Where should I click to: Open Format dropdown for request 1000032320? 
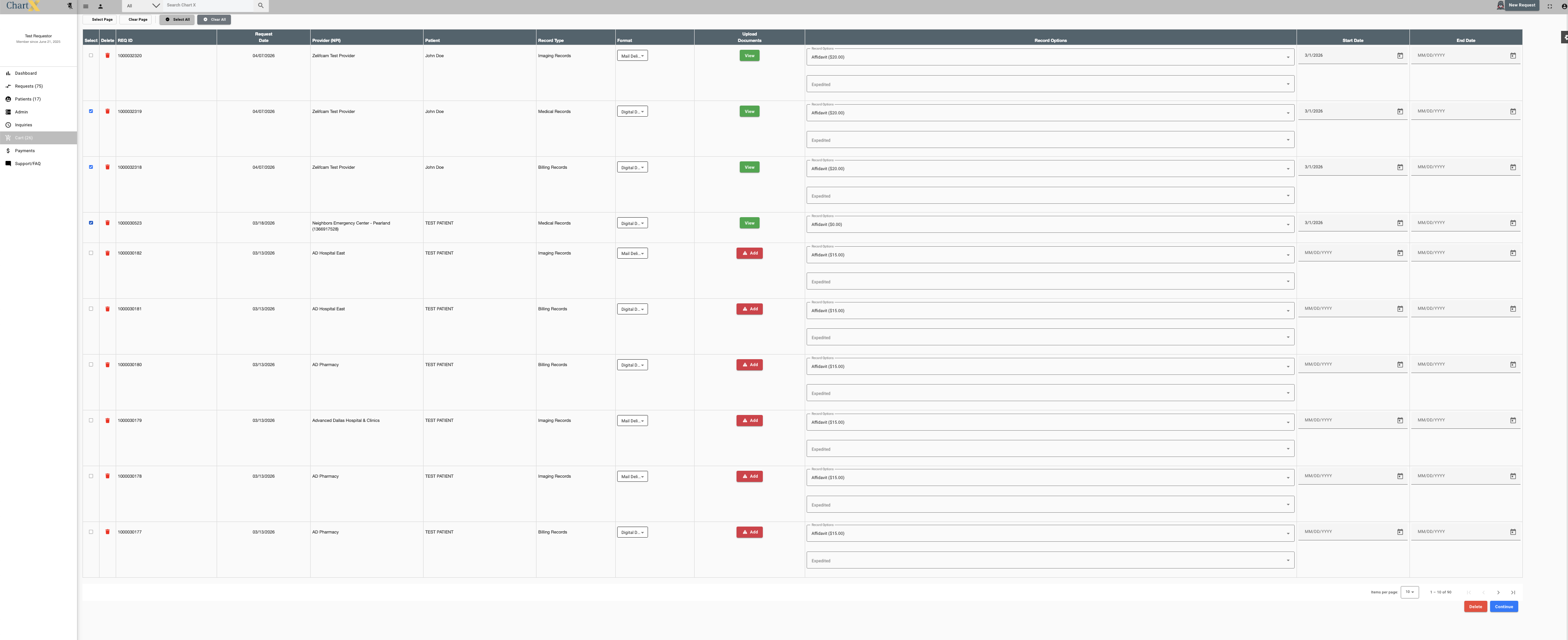coord(632,56)
